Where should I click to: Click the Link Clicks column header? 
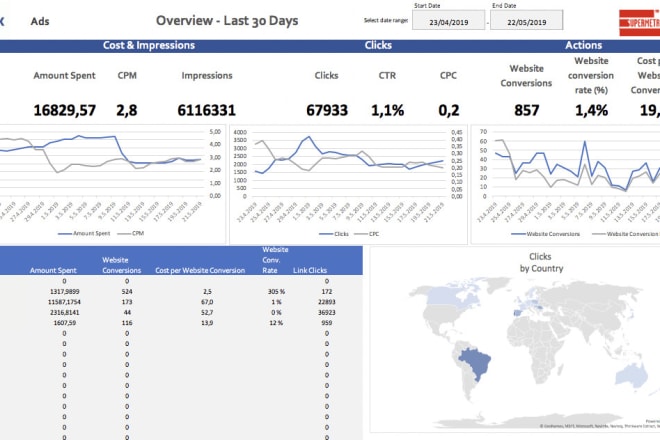310,270
